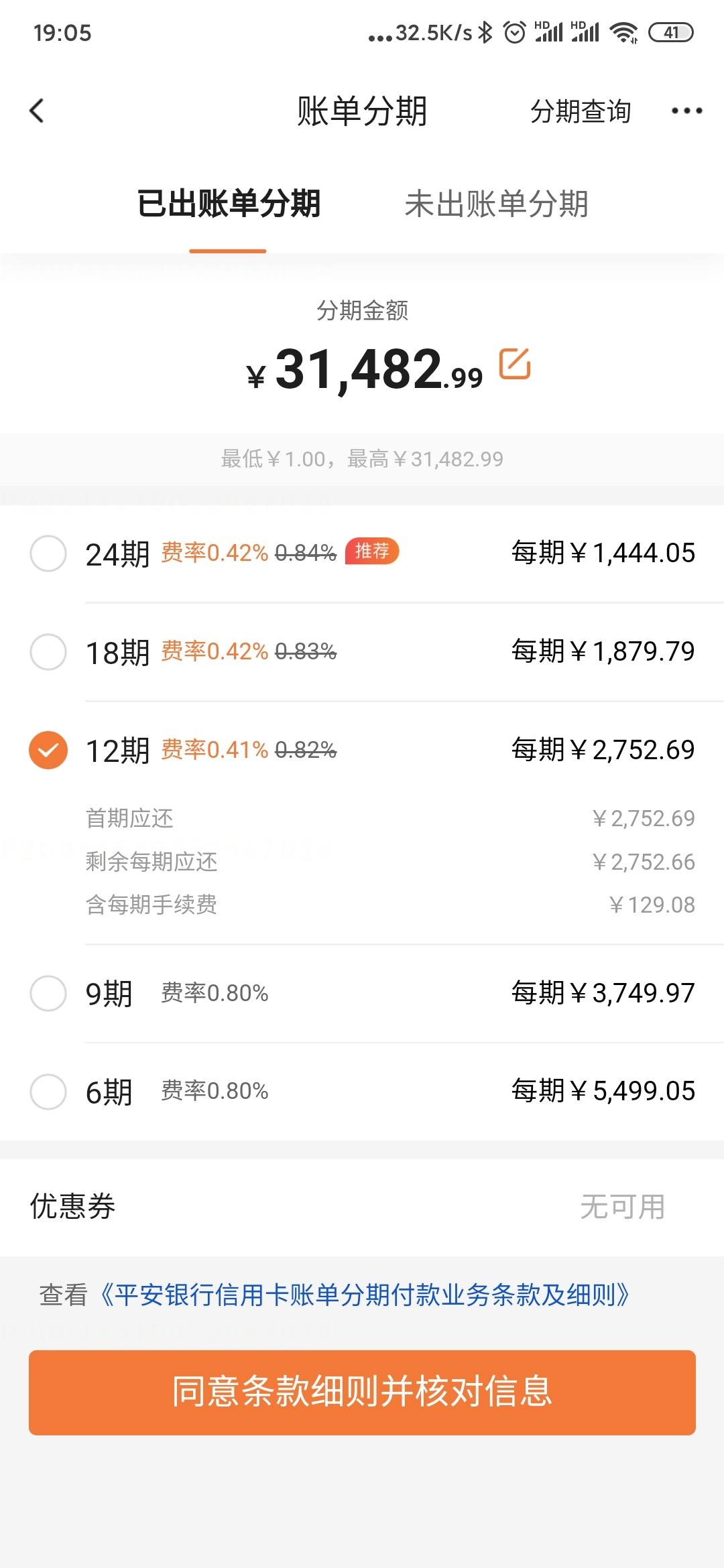Click 同意条款细则并核对信息 button
This screenshot has width=724, height=1568.
point(362,1392)
